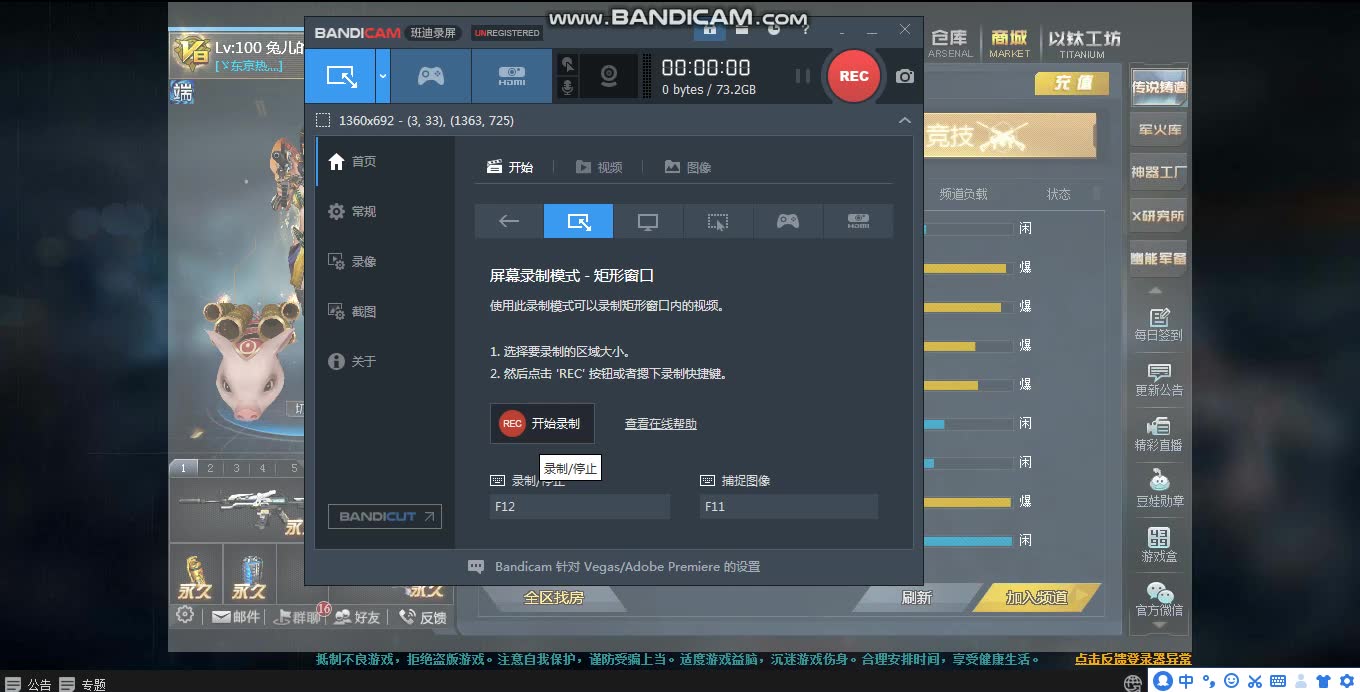
Task: Enable the webcam overlay
Action: (x=610, y=76)
